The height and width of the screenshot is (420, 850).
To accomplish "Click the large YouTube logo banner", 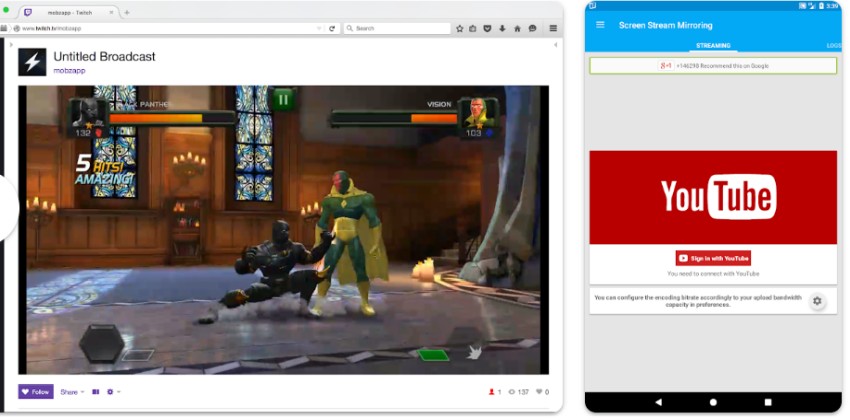I will (x=713, y=197).
